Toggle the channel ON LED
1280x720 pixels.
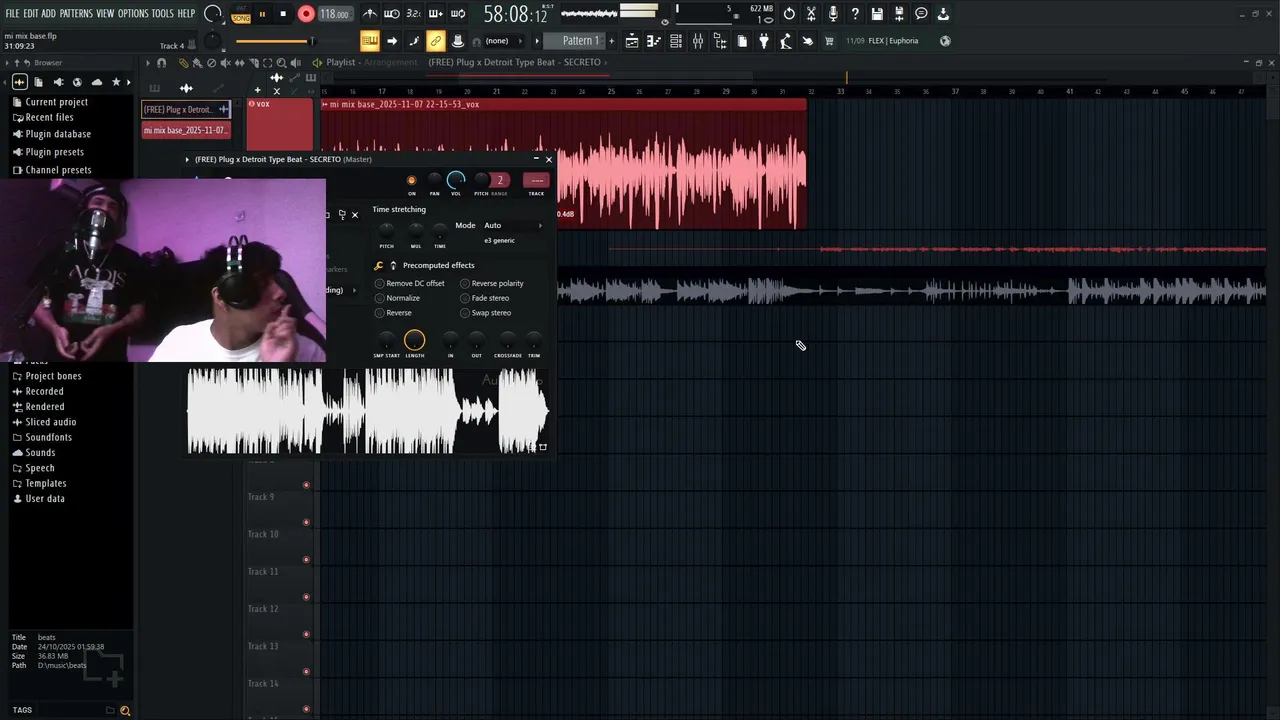411,181
